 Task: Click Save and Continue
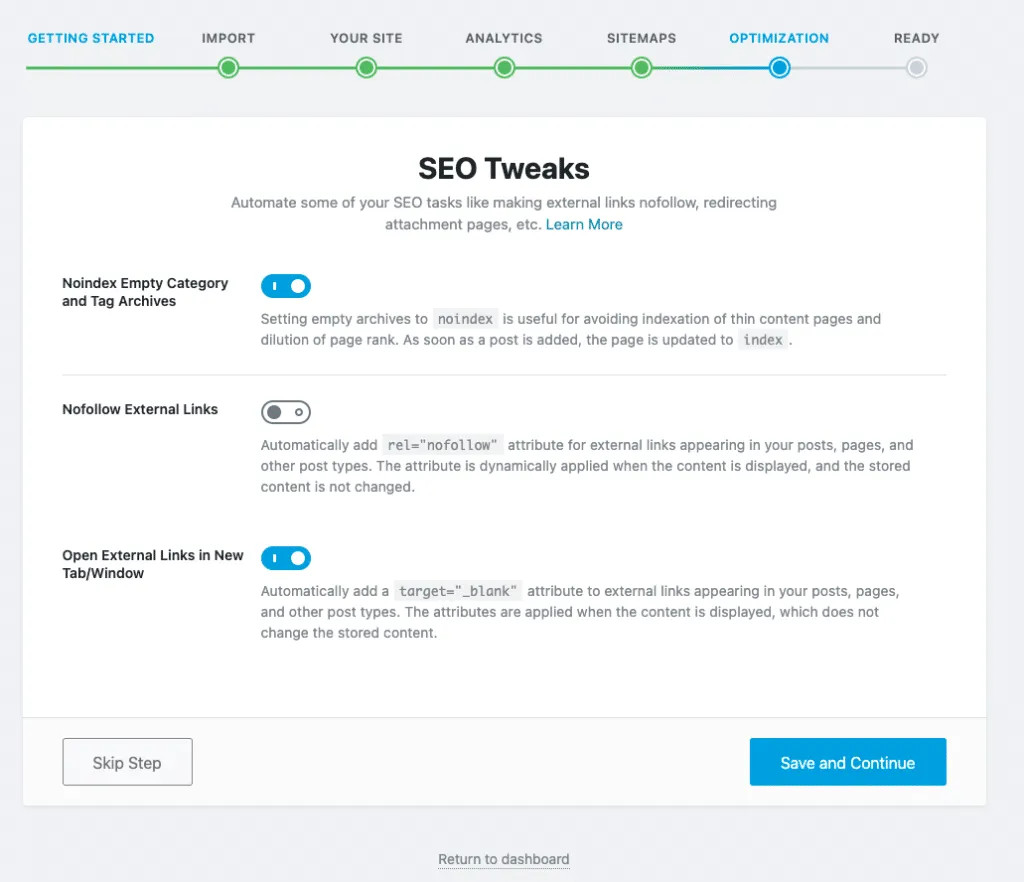coord(848,762)
